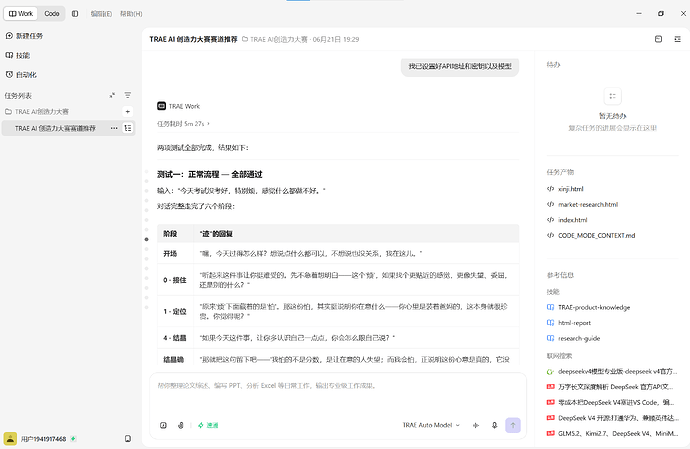
Task: Click the code icon beside xinji.html
Action: pyautogui.click(x=550, y=189)
